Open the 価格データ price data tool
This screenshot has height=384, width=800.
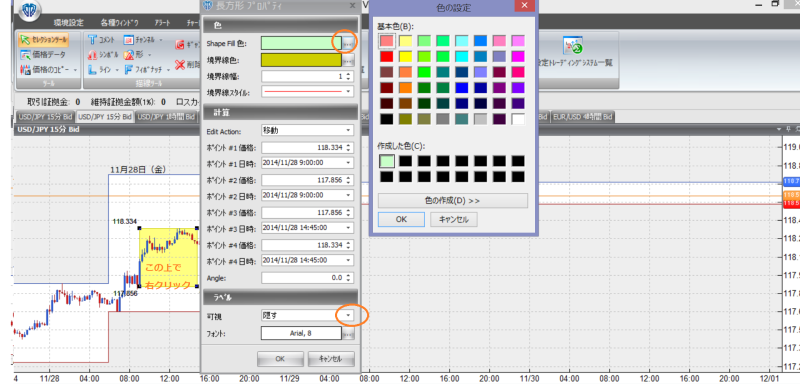[43, 54]
